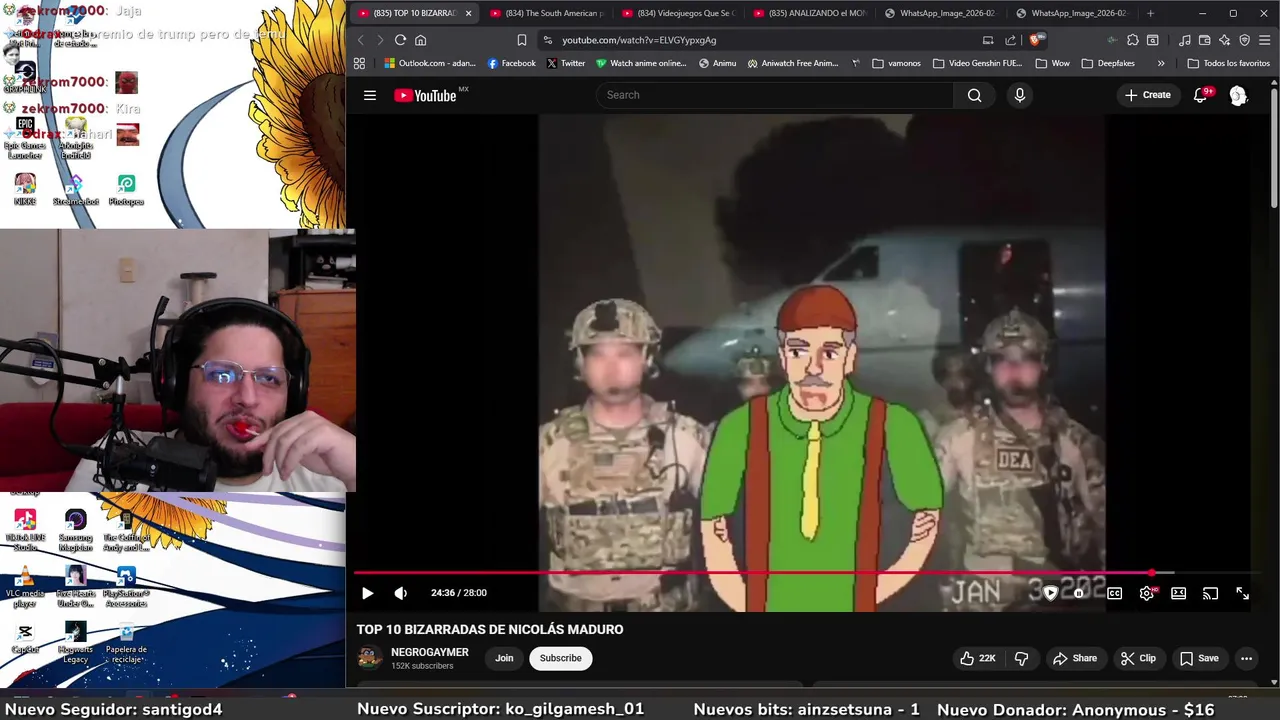
Task: Create a Clip of the video
Action: tap(1139, 658)
